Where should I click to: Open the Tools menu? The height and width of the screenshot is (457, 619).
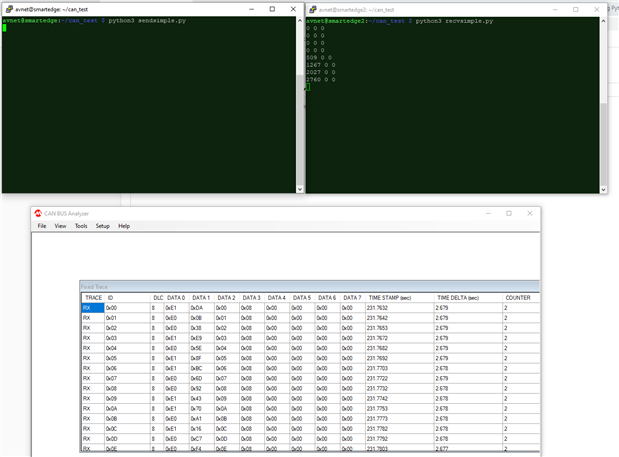click(x=81, y=226)
